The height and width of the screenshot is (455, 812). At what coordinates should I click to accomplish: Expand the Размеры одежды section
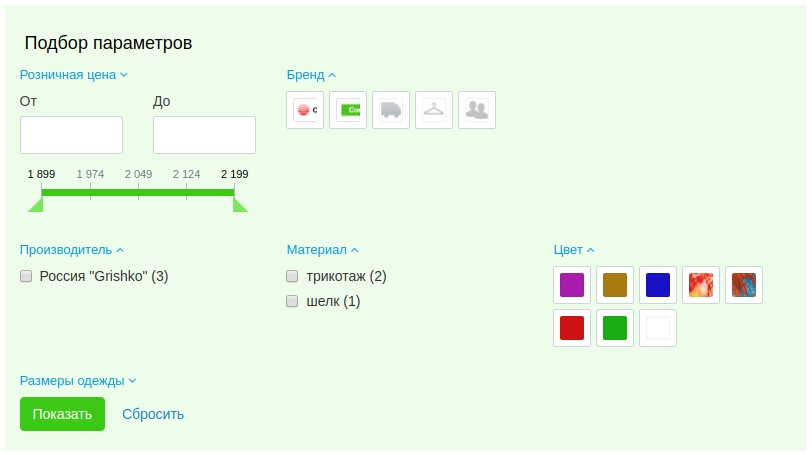(77, 381)
